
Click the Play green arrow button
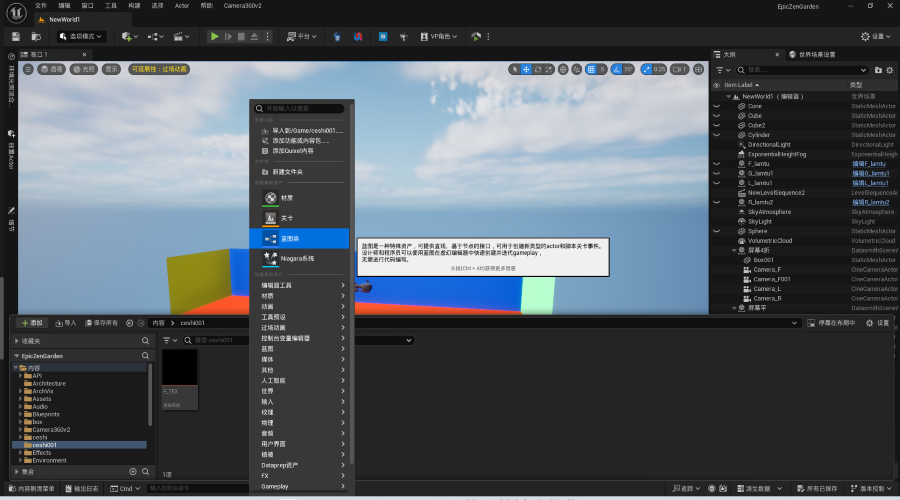click(x=214, y=36)
